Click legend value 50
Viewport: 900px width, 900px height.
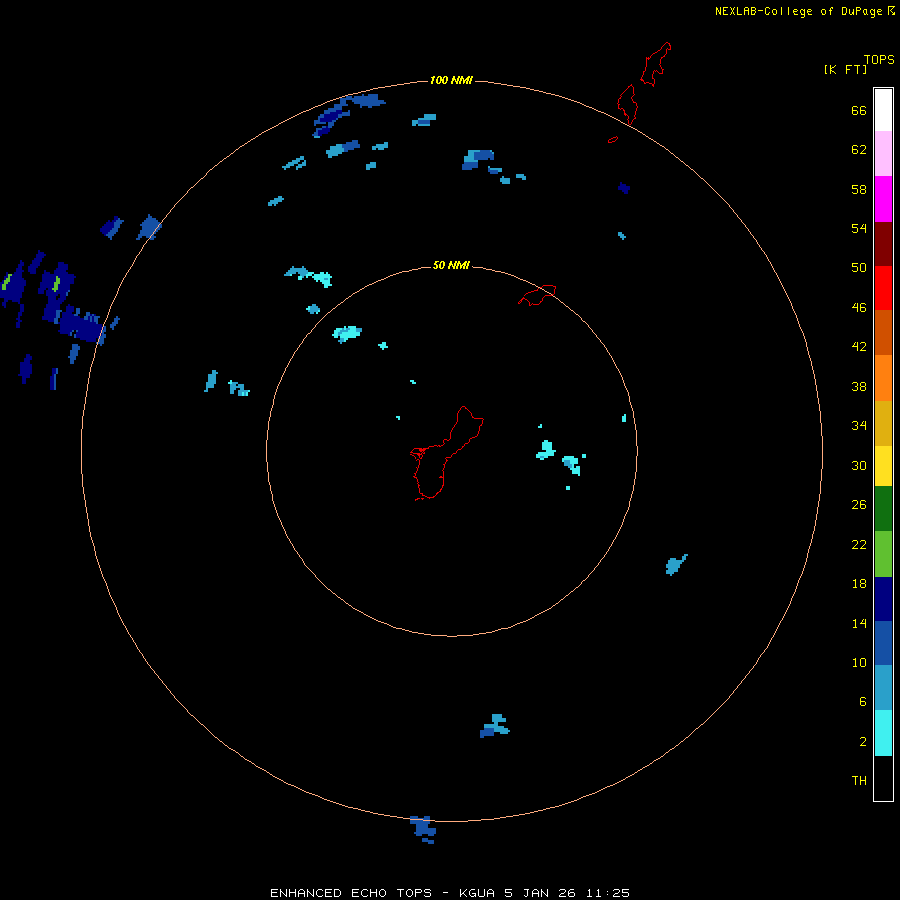859,268
